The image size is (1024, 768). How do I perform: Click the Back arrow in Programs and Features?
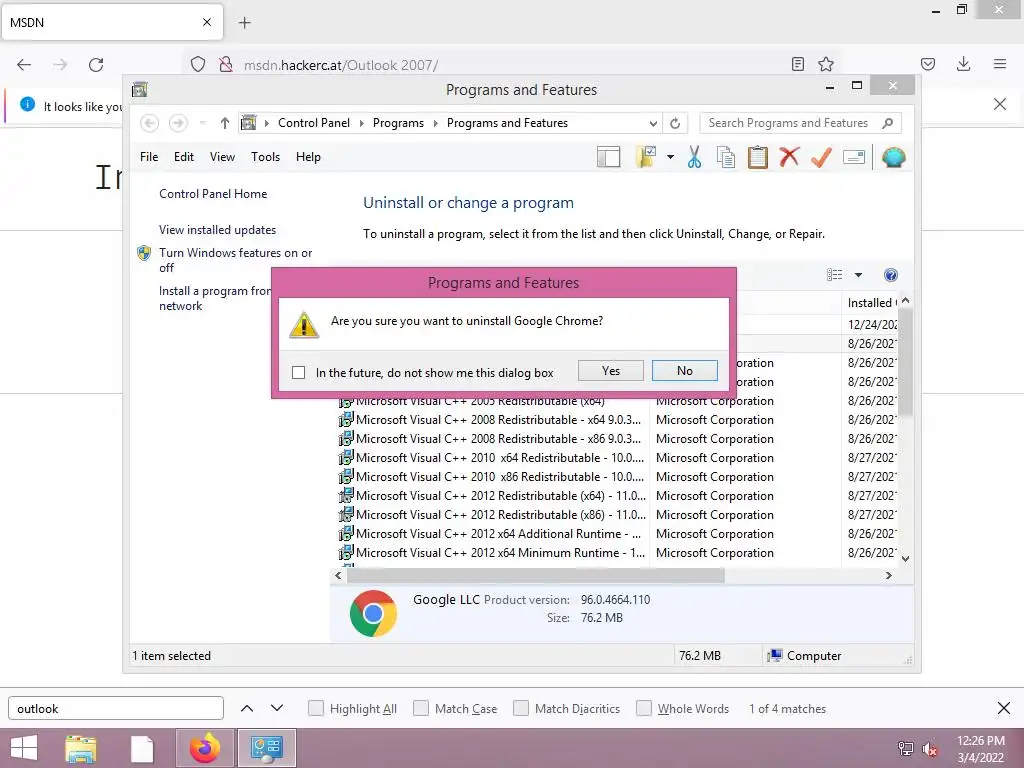[x=150, y=123]
